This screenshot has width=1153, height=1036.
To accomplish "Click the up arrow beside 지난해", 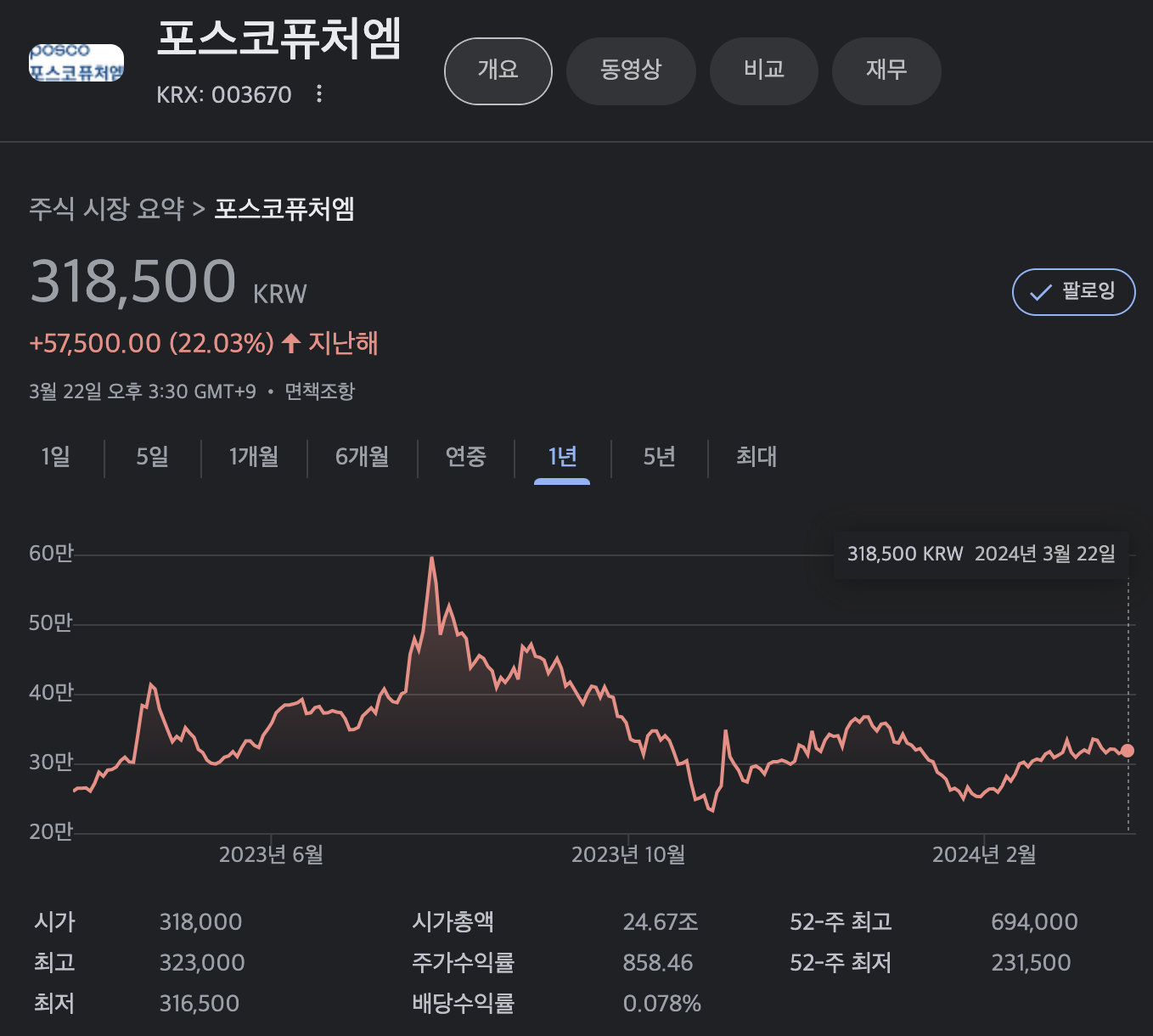I will click(x=291, y=343).
